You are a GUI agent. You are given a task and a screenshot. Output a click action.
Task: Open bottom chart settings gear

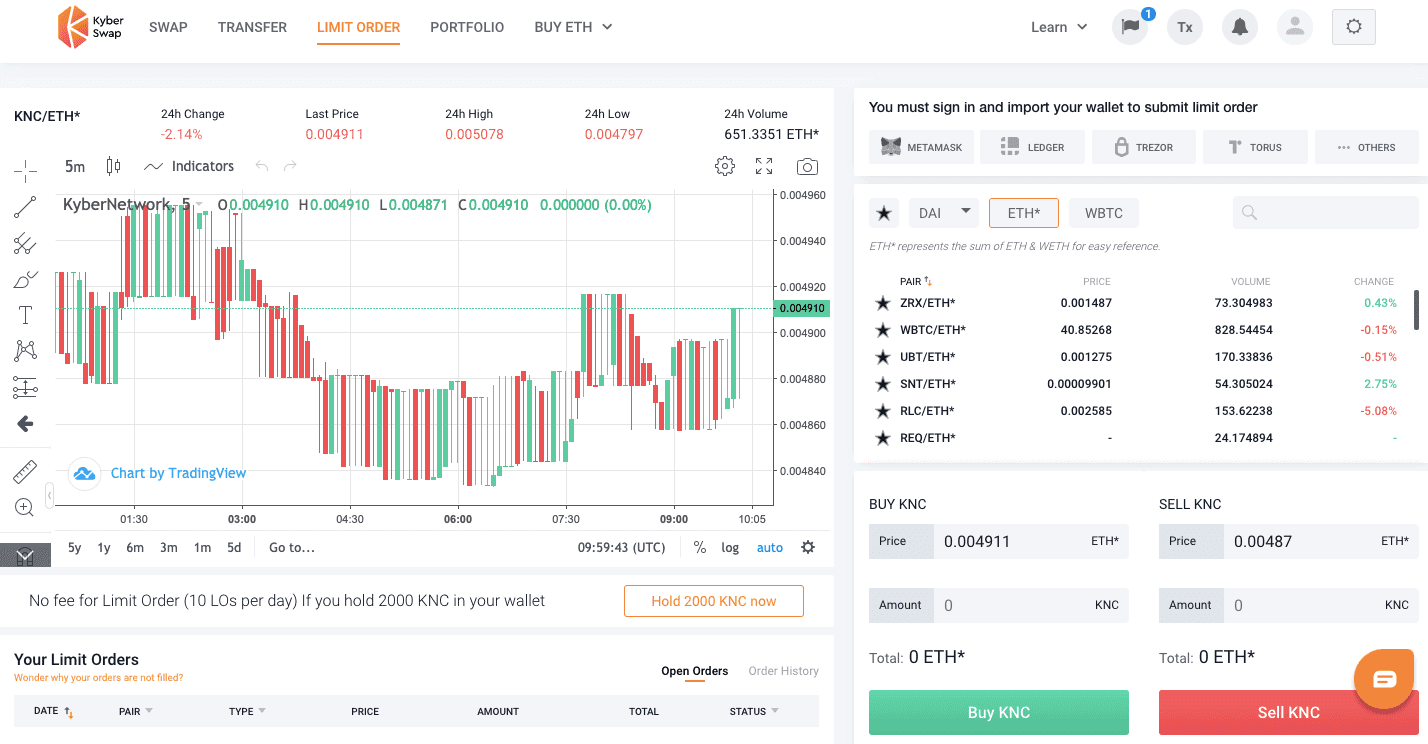pos(808,547)
